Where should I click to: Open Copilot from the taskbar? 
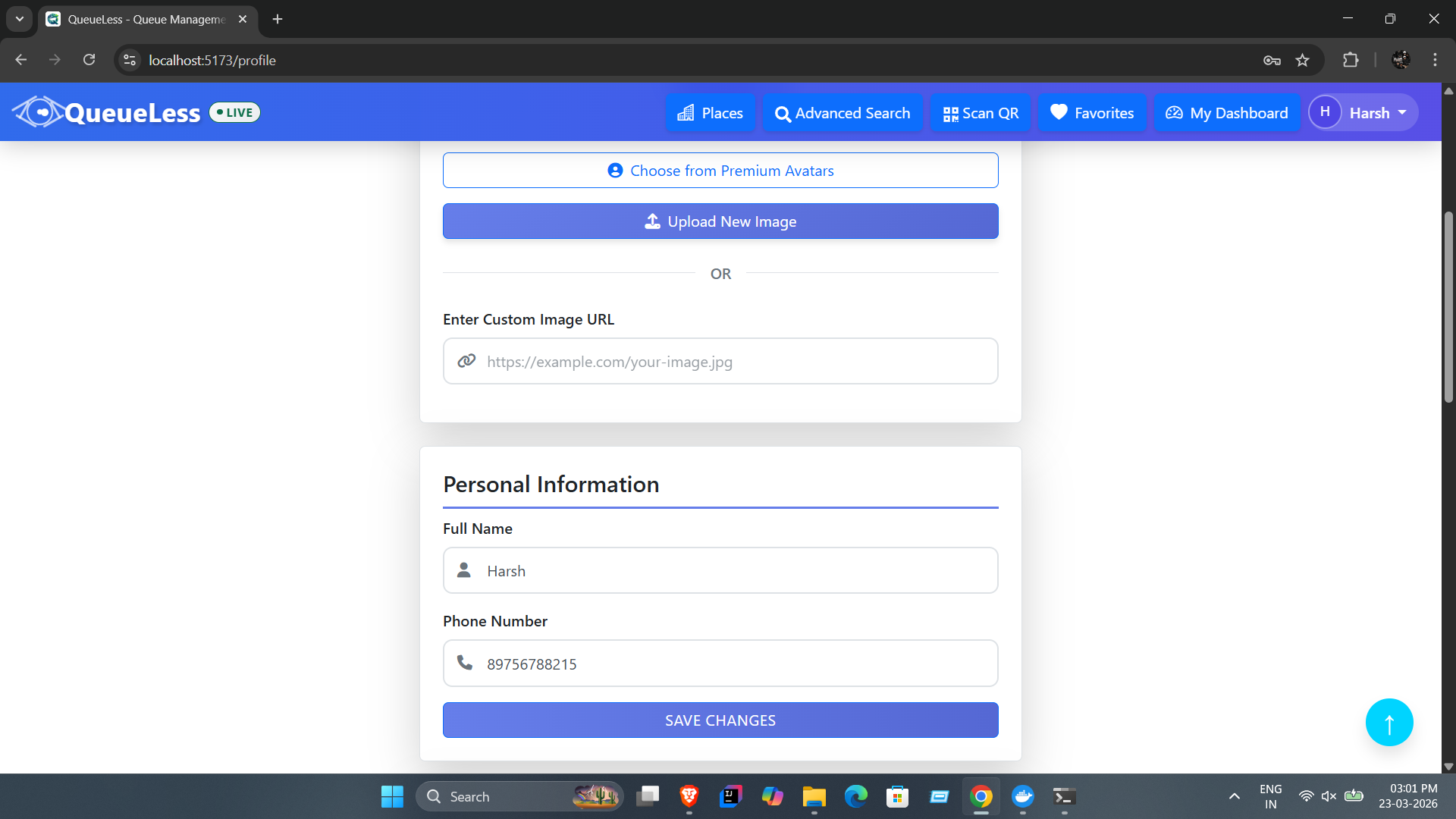click(773, 796)
